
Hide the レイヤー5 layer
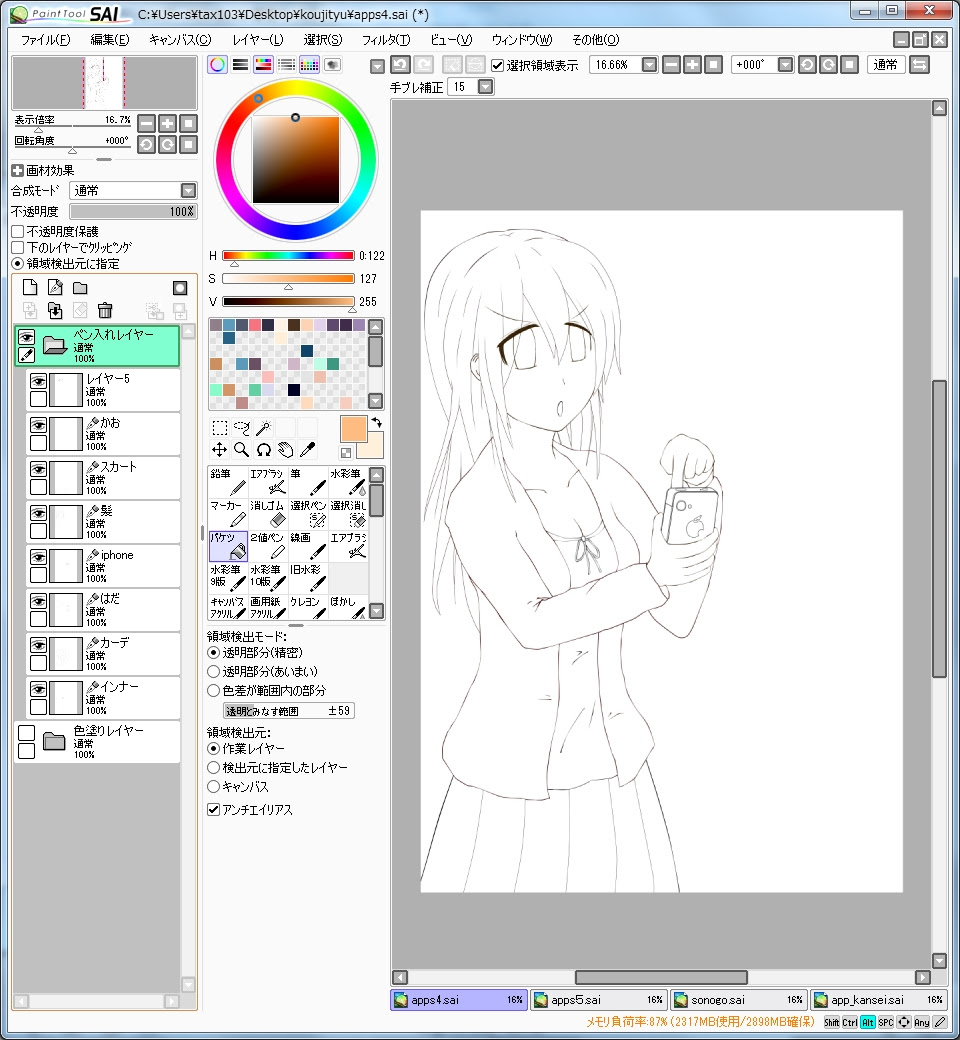click(38, 381)
